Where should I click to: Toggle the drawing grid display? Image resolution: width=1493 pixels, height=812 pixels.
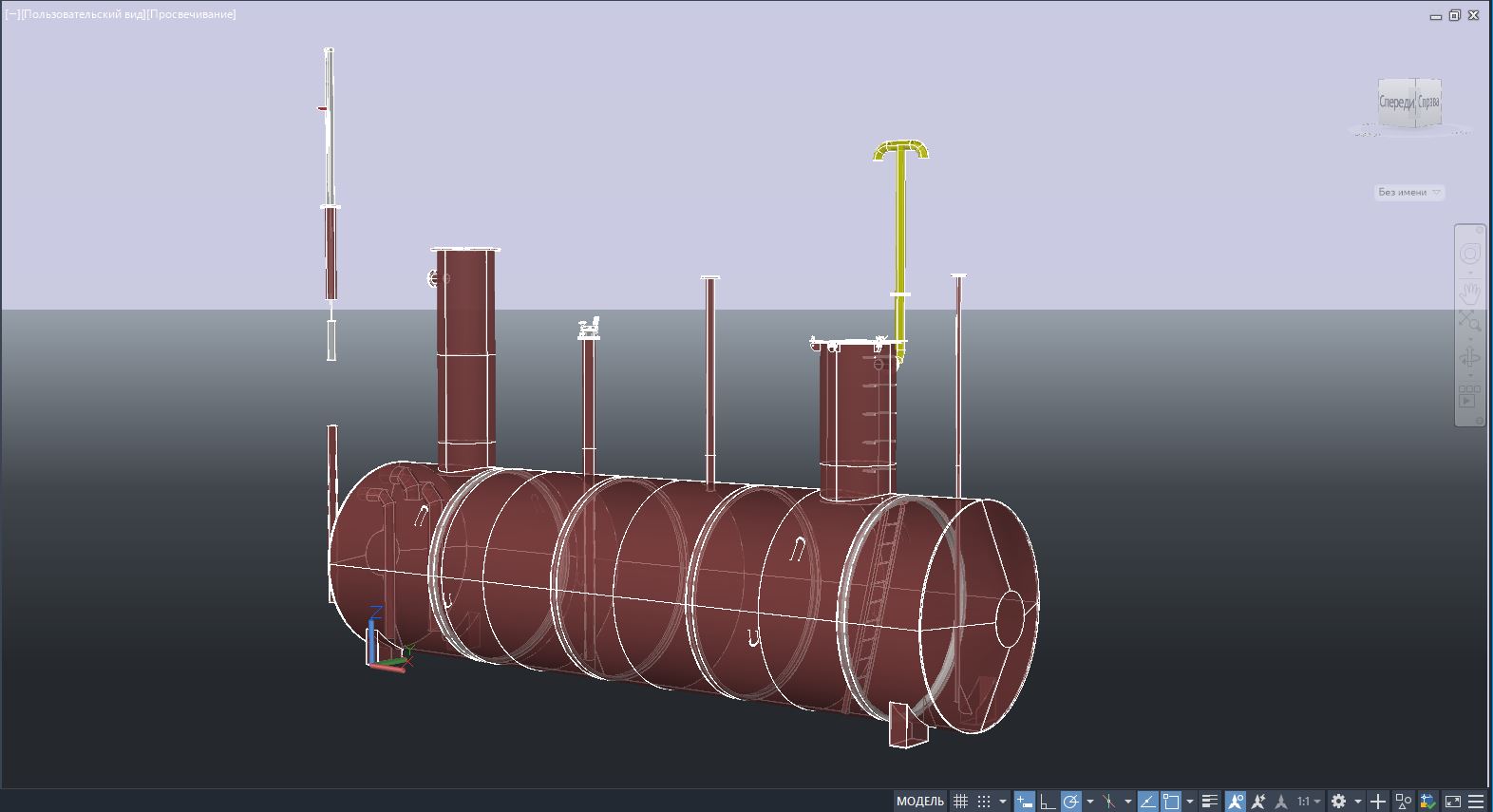point(960,802)
